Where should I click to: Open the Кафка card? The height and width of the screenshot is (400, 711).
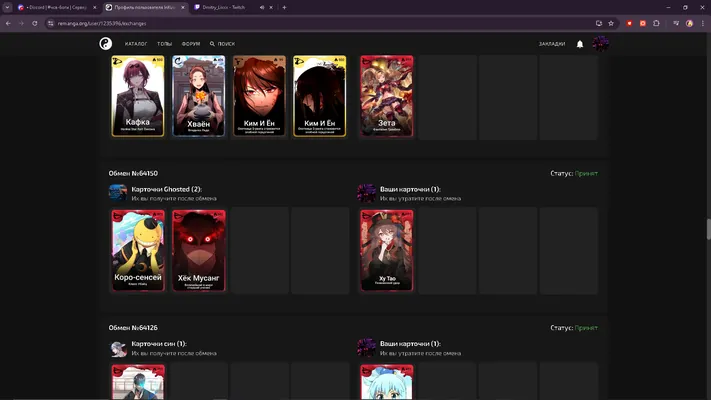(138, 96)
